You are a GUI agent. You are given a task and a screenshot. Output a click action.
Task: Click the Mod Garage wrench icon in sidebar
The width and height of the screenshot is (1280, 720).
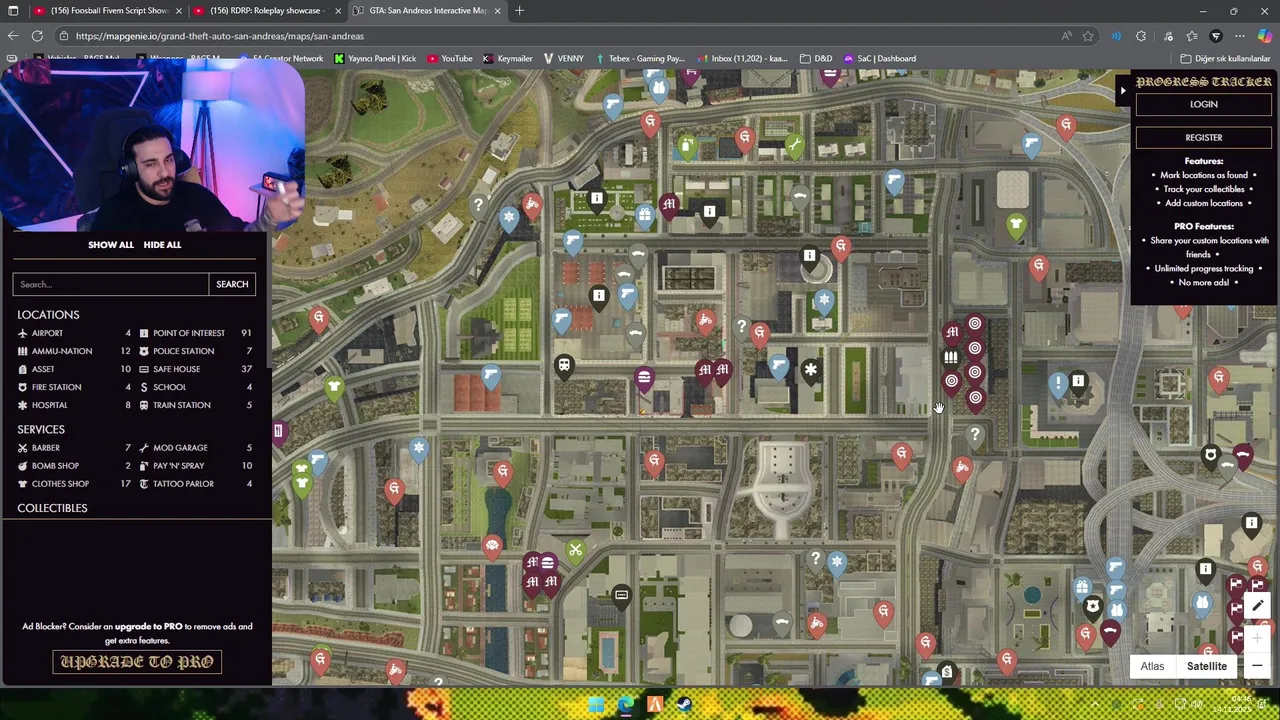144,448
